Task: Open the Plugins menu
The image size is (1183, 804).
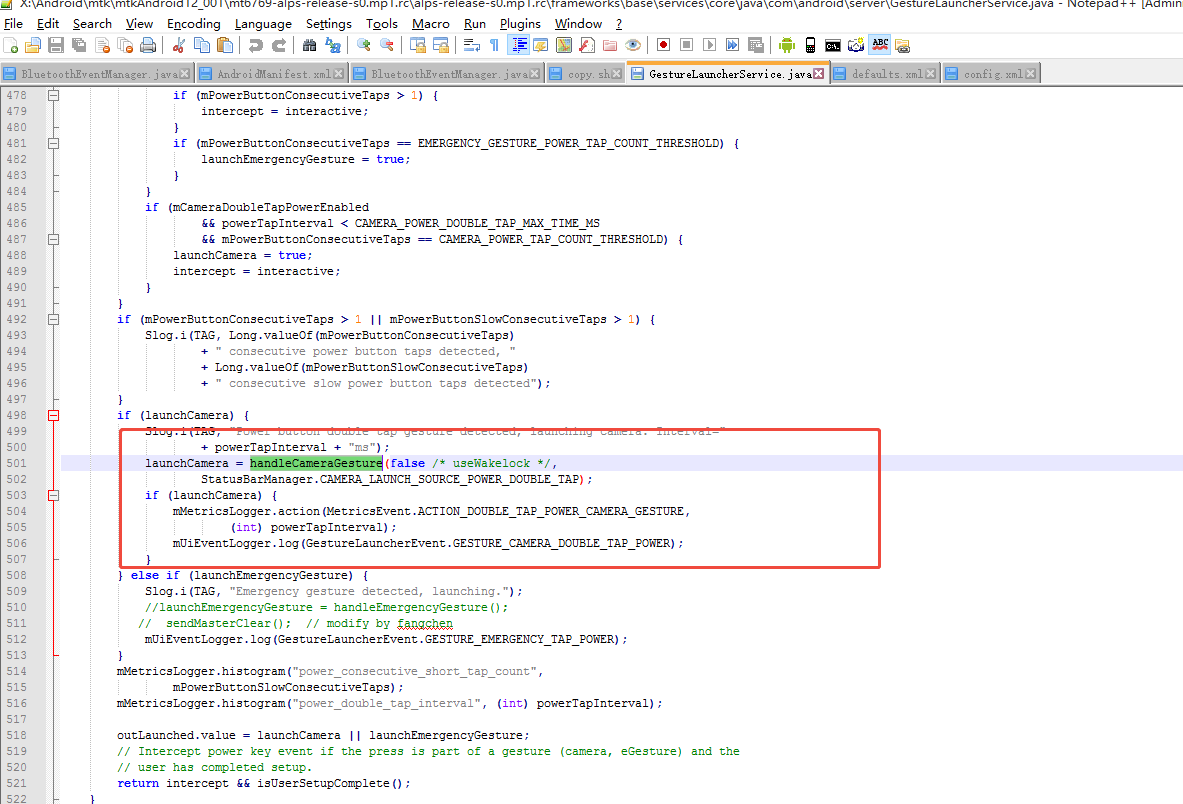Action: [520, 24]
